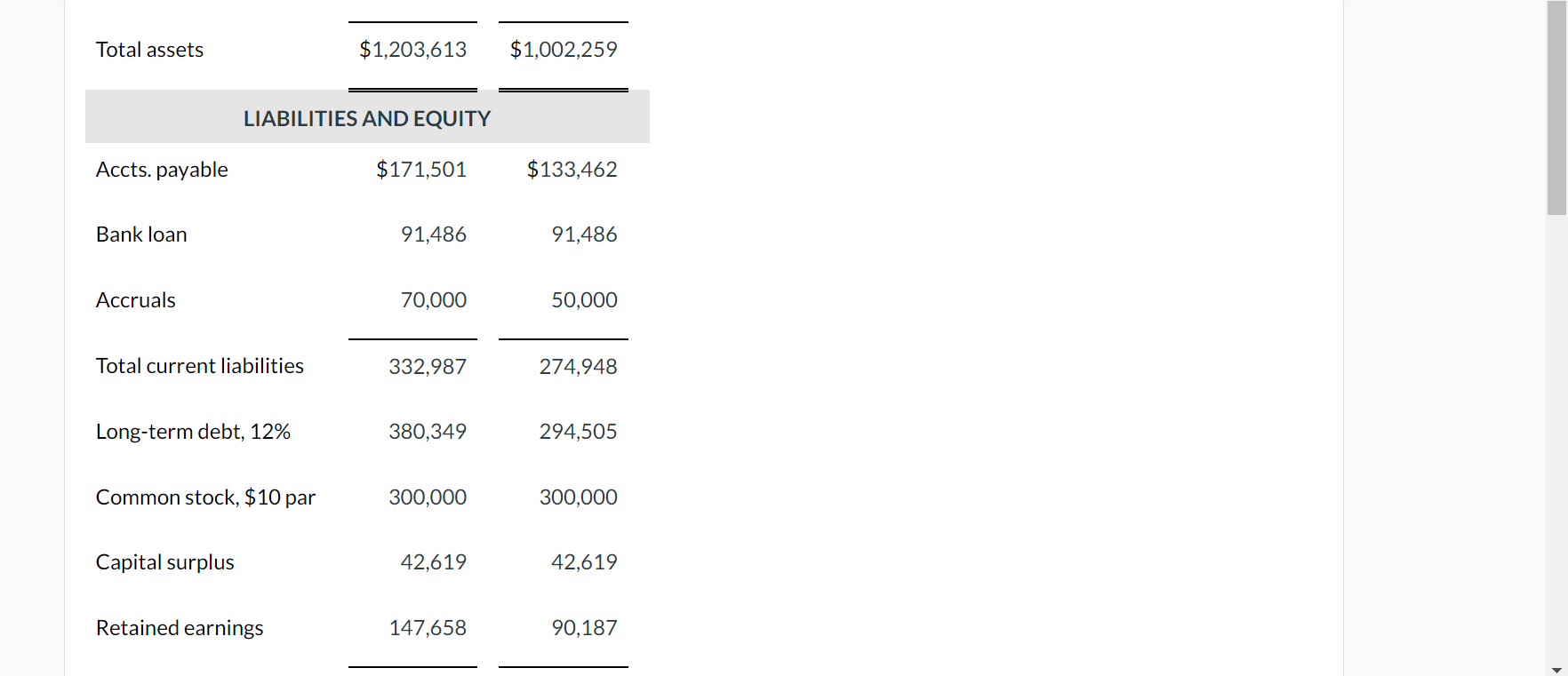Image resolution: width=1568 pixels, height=676 pixels.
Task: Click the 147,658 retained earnings value
Action: click(428, 628)
